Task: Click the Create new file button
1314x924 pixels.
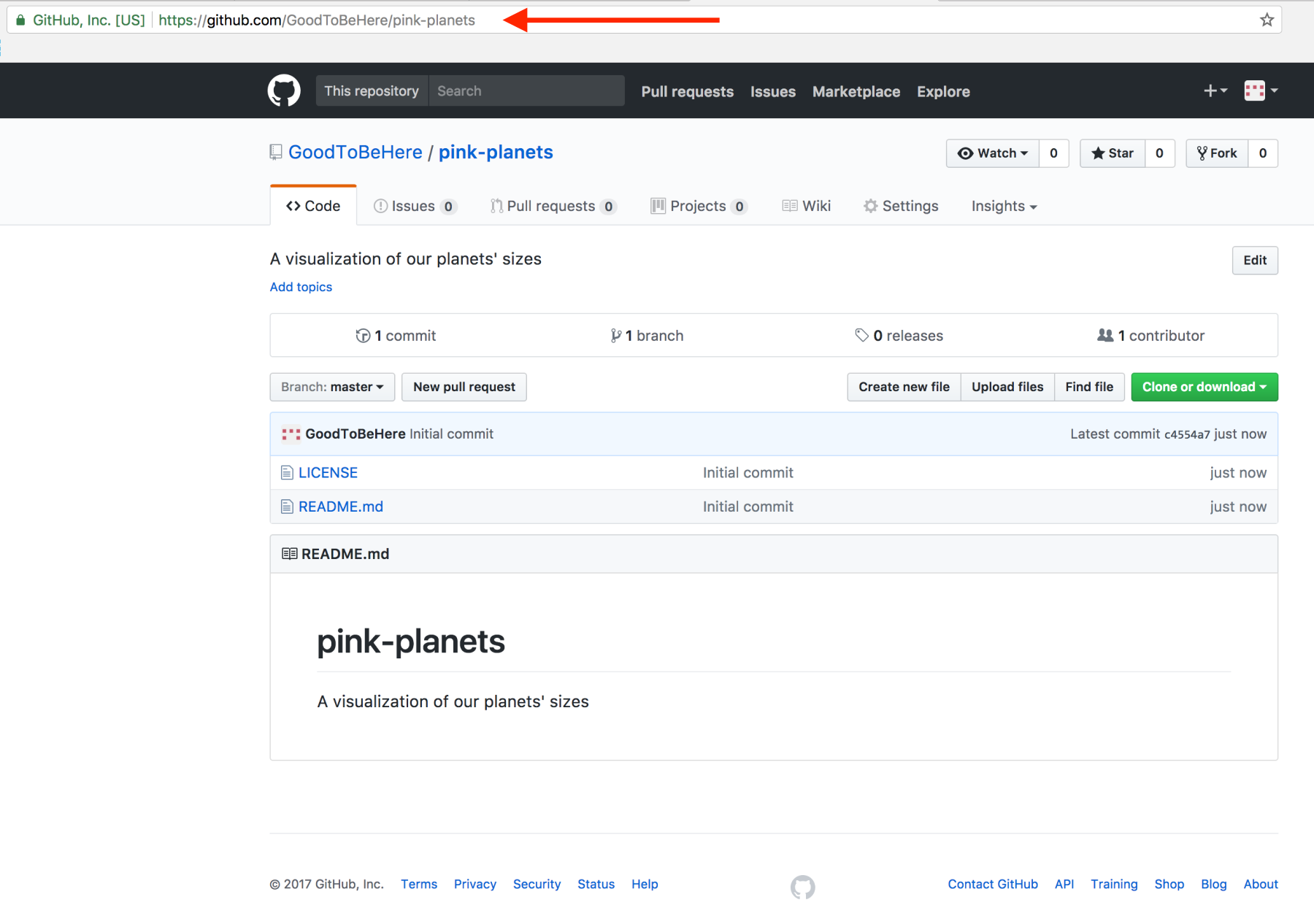Action: click(x=904, y=387)
